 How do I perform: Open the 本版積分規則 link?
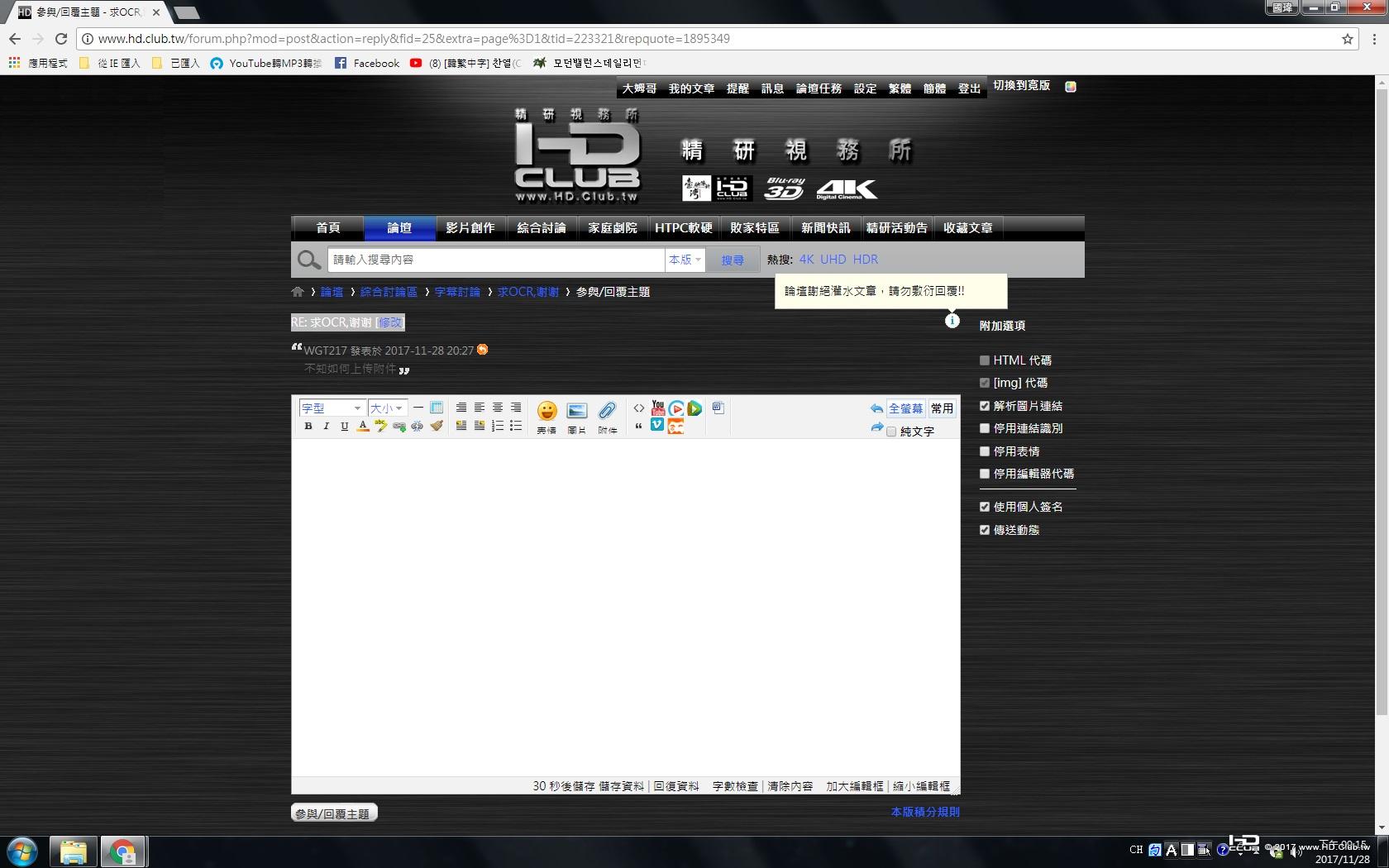coord(925,812)
